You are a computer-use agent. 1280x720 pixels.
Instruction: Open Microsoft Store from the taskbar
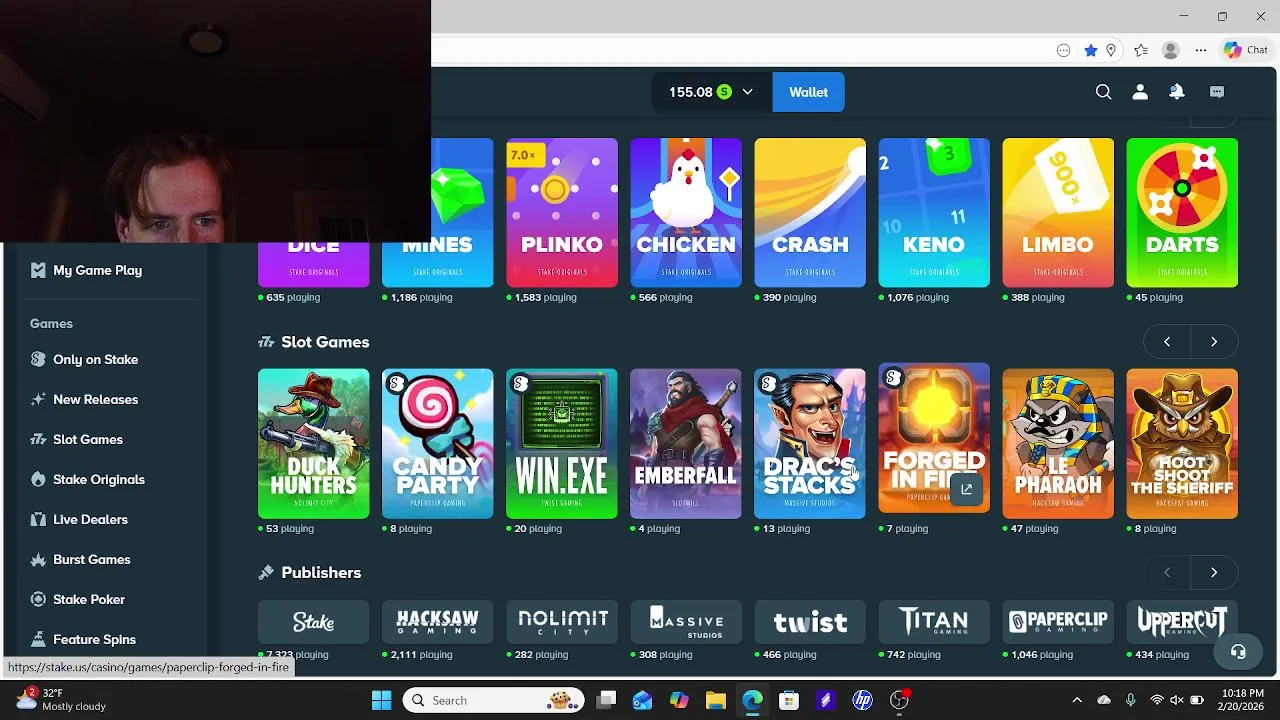click(x=789, y=700)
